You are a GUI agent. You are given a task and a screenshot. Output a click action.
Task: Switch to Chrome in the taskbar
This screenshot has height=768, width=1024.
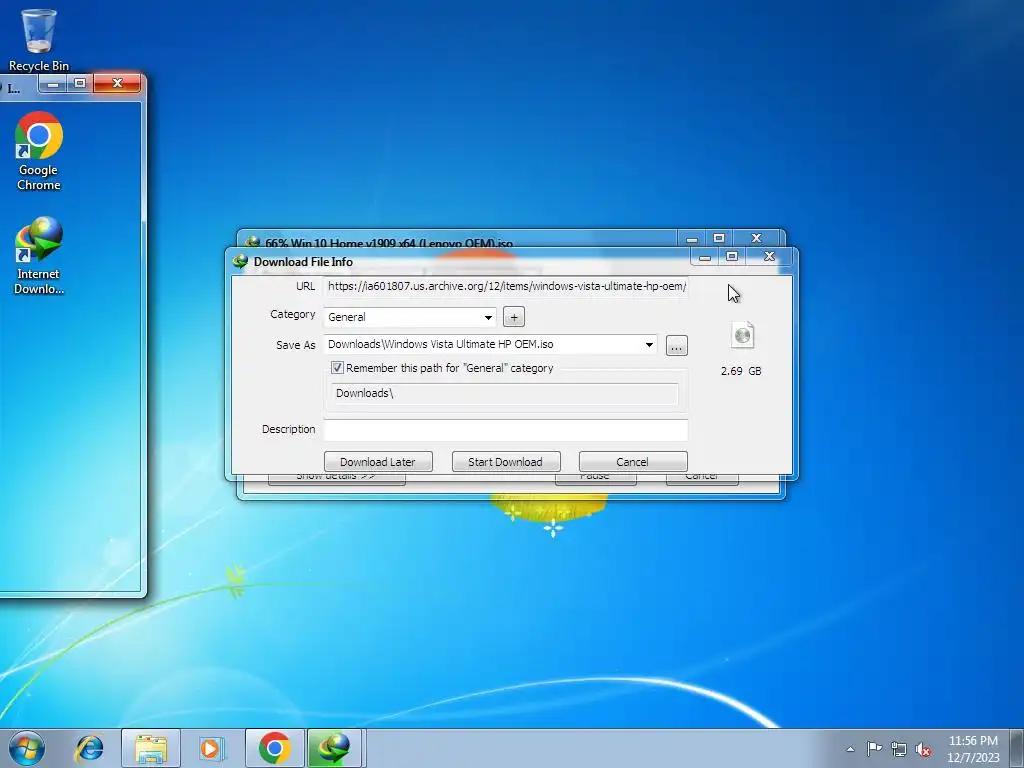274,748
